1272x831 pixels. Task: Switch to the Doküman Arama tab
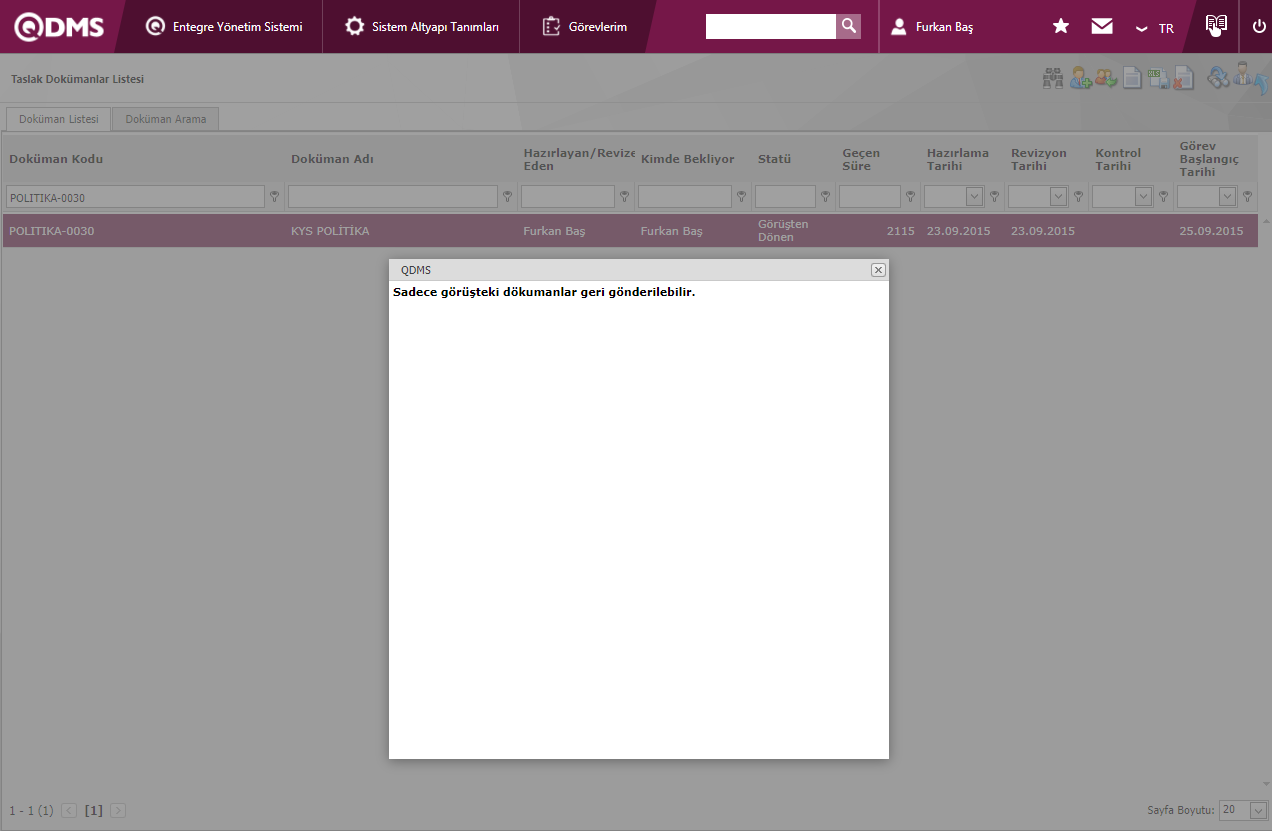[x=166, y=119]
